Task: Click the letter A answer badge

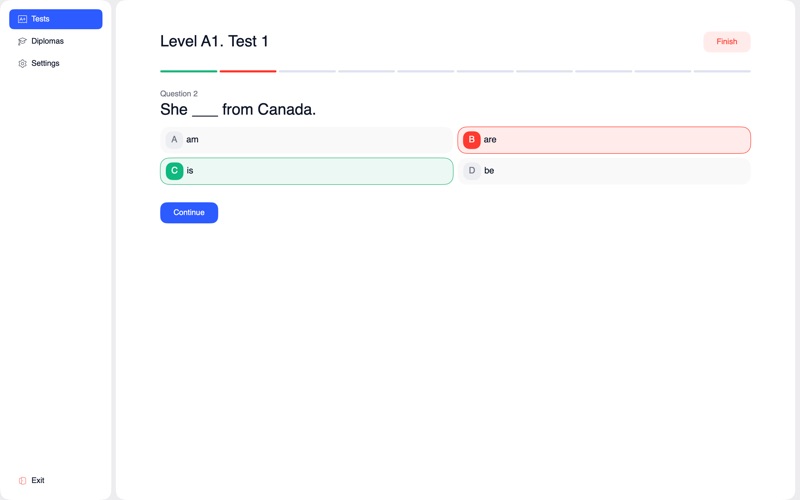Action: [x=174, y=140]
